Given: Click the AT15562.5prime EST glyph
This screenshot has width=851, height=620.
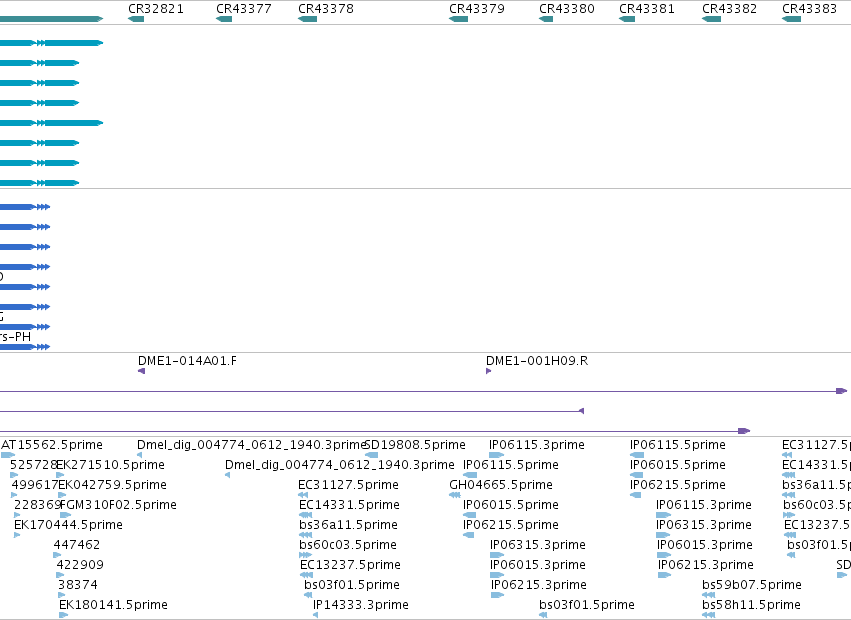Looking at the screenshot, I should (x=8, y=455).
